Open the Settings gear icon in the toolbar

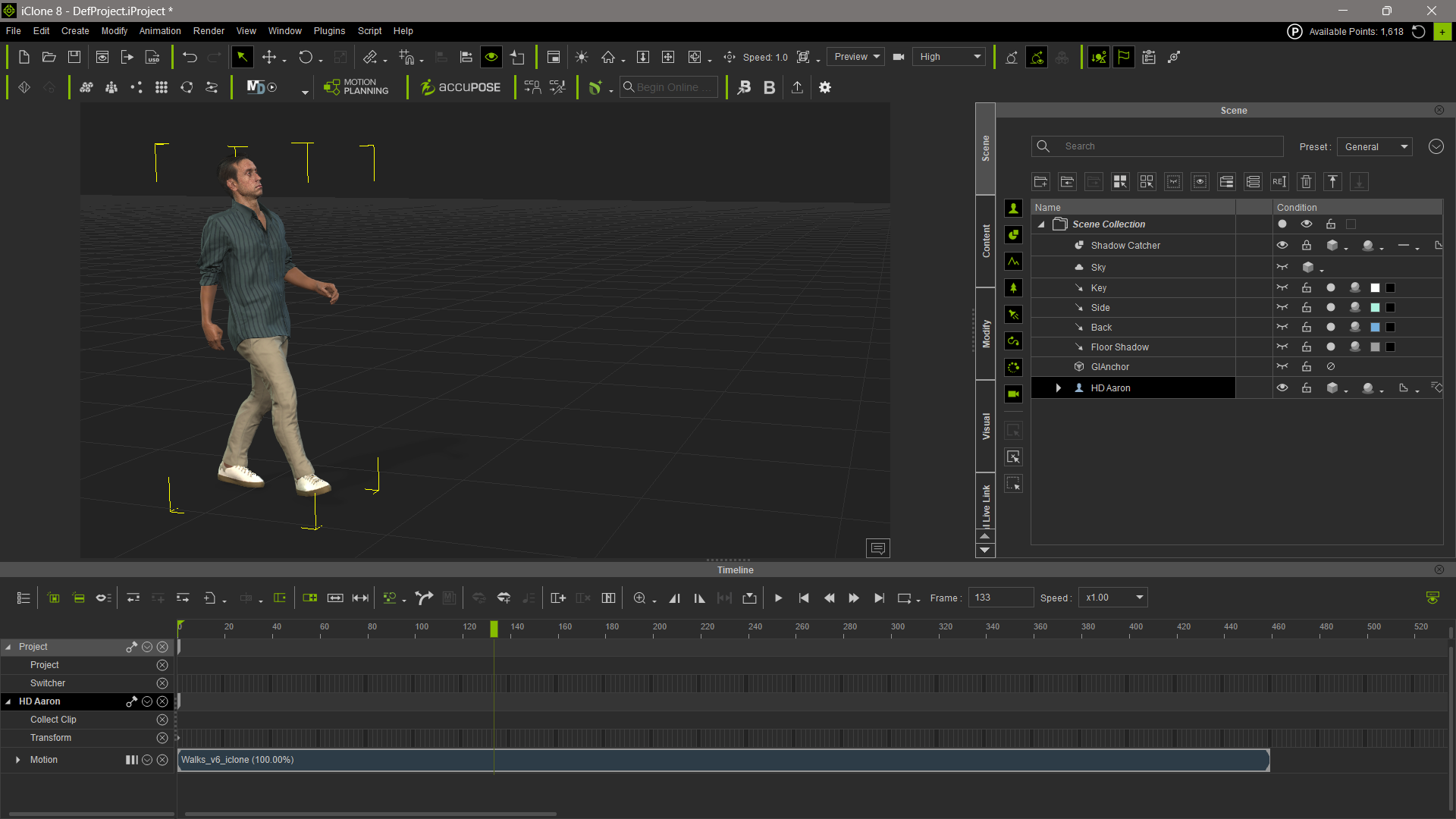click(x=825, y=87)
